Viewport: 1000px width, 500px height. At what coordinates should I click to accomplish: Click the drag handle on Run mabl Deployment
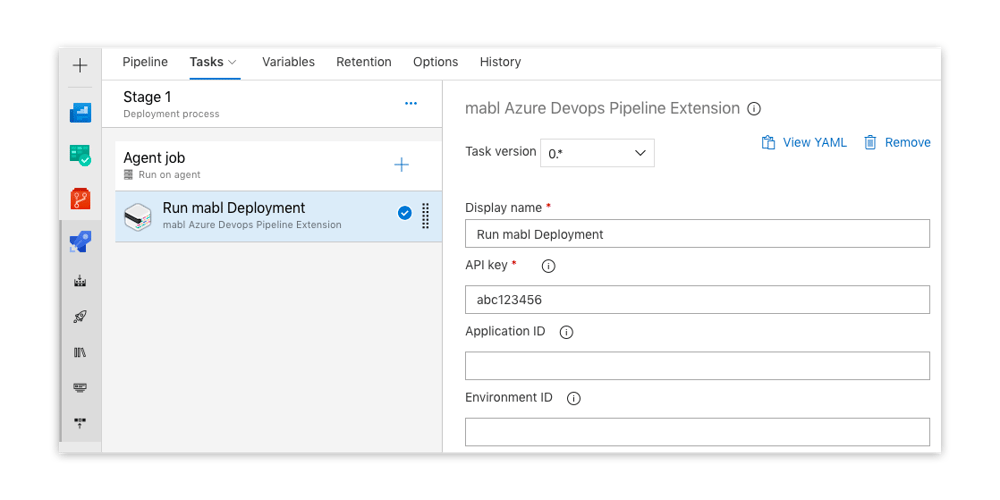point(425,216)
